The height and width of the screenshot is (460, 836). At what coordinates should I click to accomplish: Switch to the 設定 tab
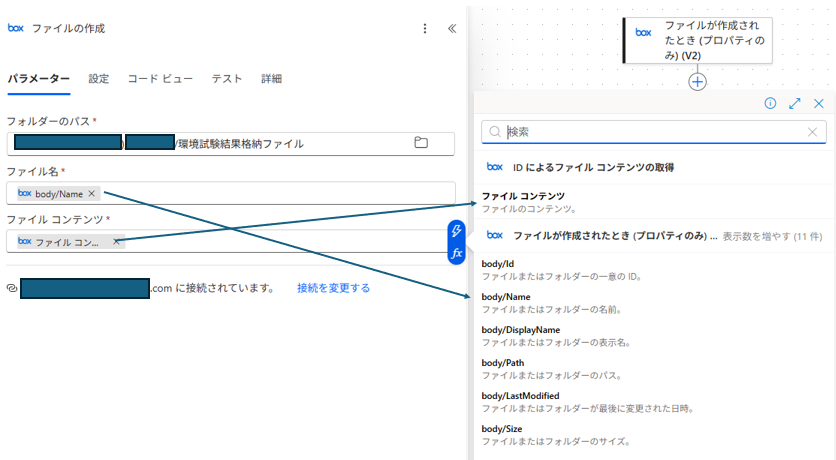(99, 79)
